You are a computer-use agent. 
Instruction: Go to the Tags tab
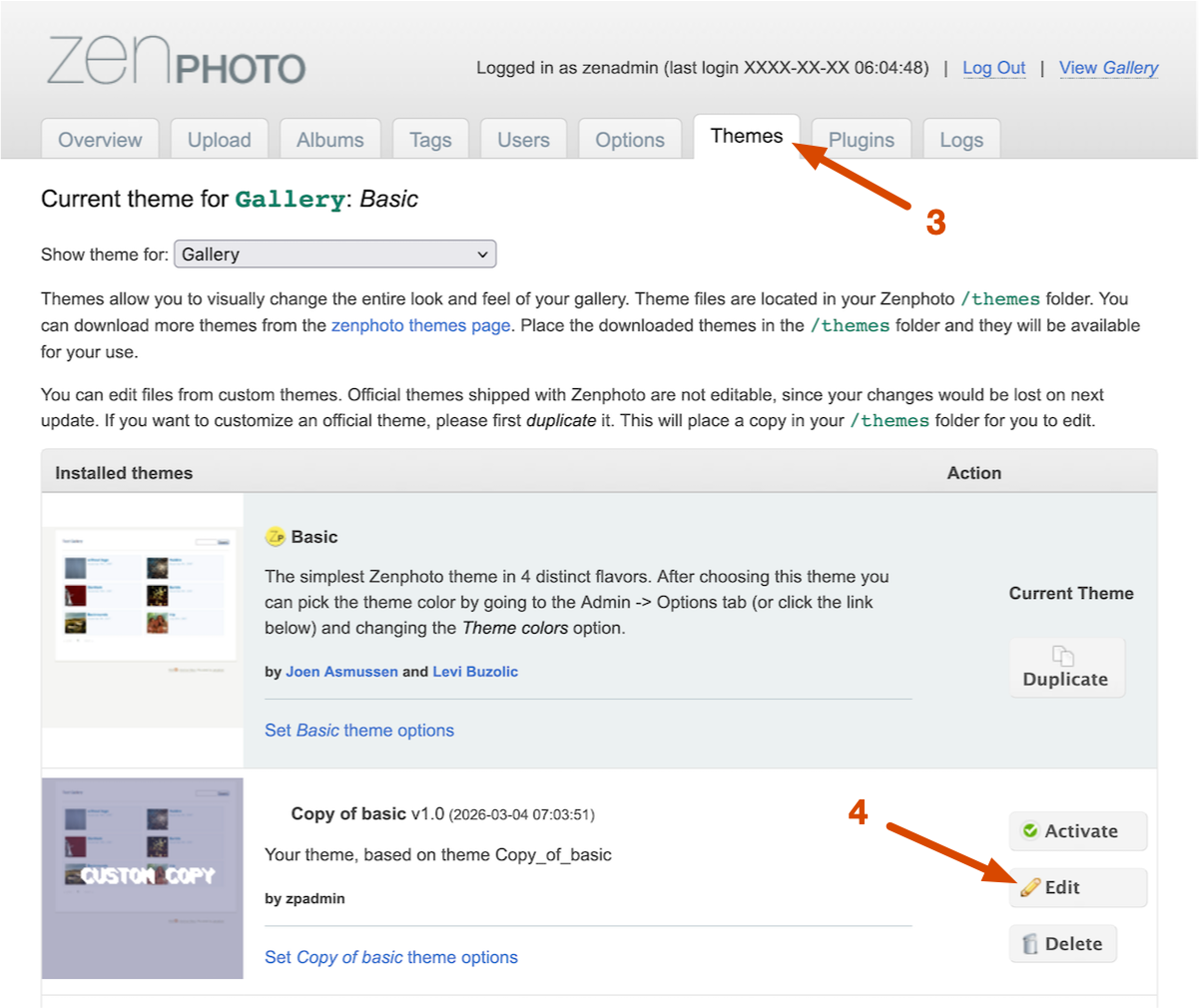click(x=430, y=140)
